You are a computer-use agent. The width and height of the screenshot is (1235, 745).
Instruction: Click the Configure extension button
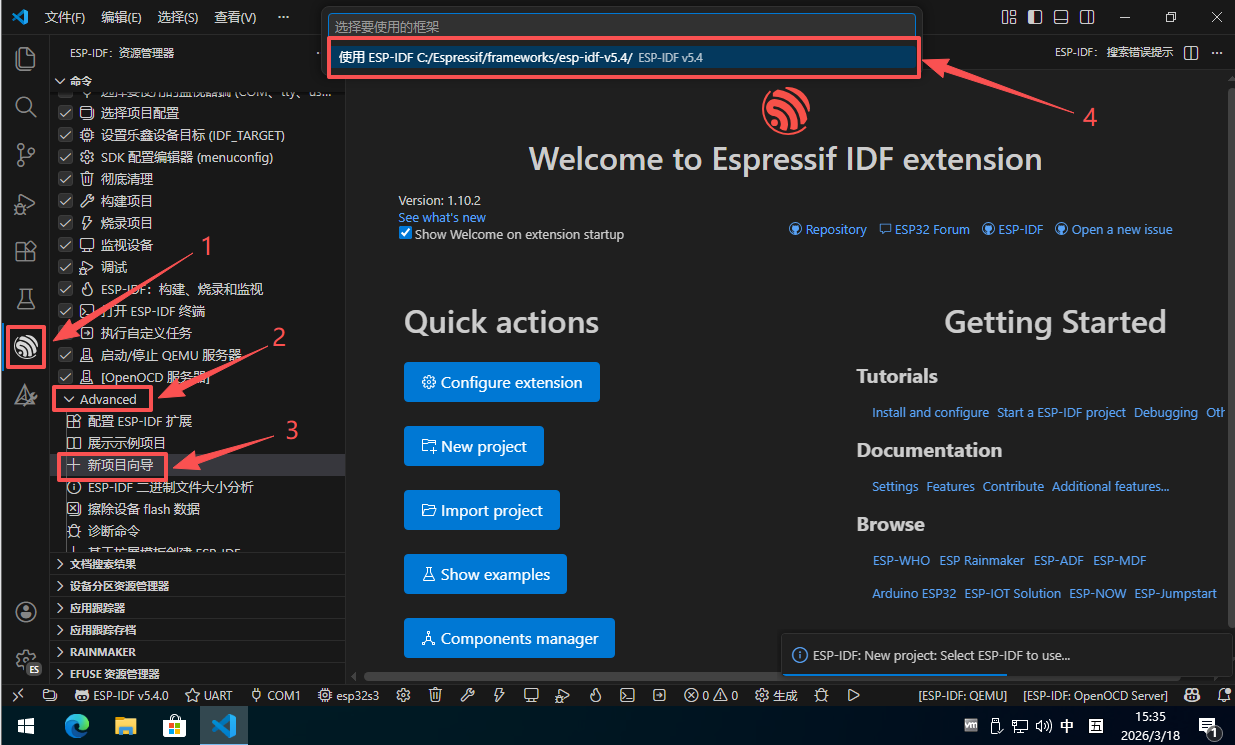(502, 382)
